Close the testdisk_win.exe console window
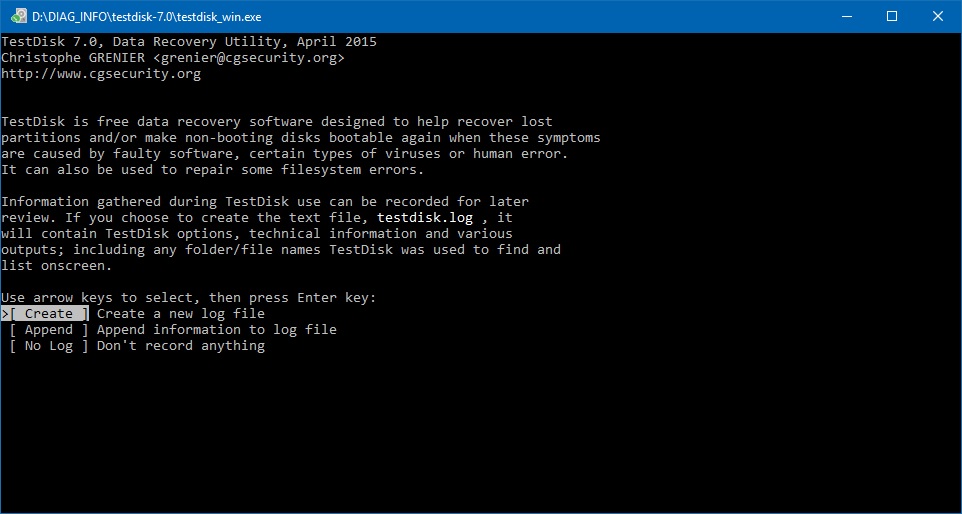Viewport: 962px width, 514px height. click(x=937, y=17)
